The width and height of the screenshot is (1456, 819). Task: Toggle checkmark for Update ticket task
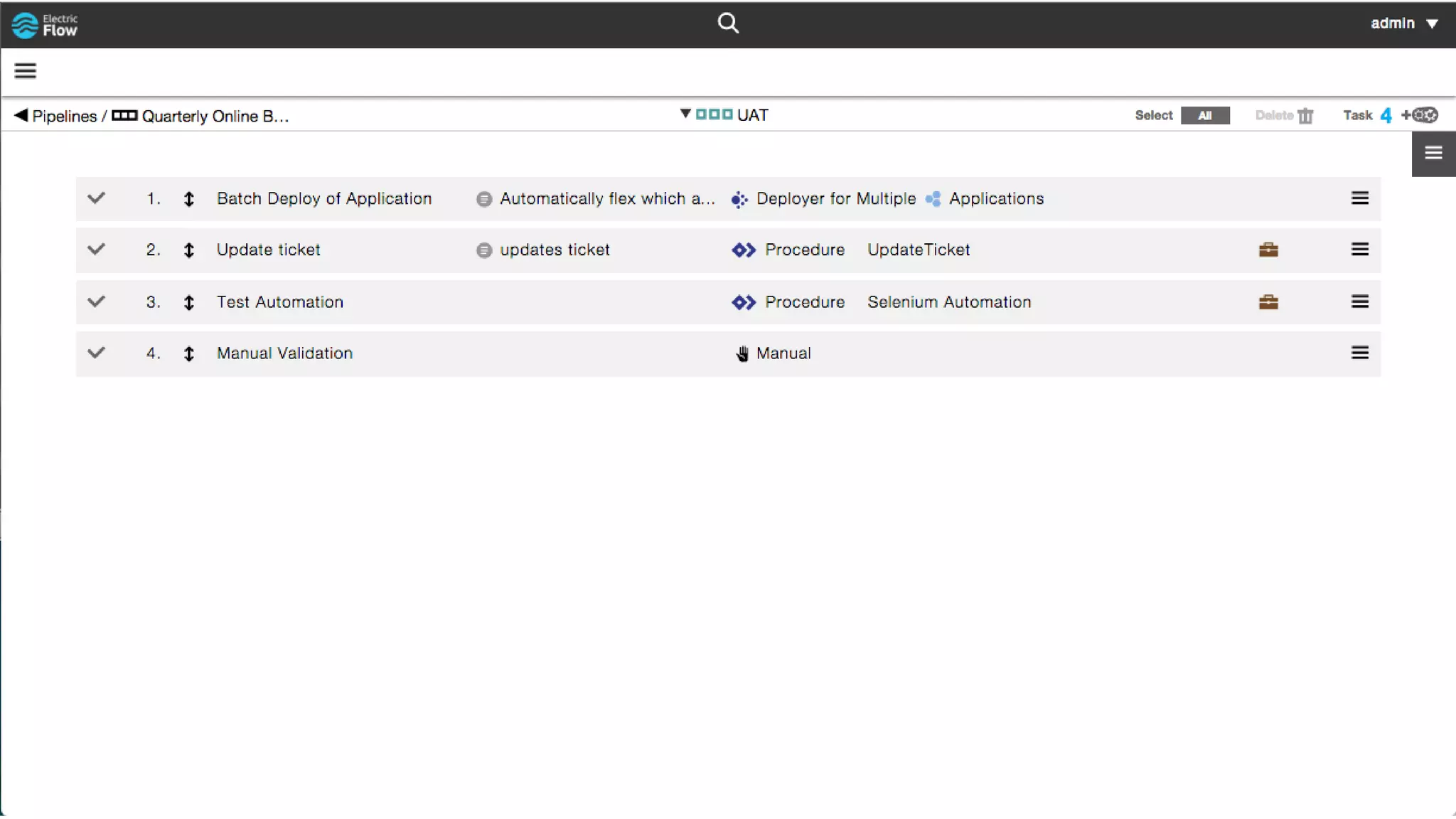96,250
